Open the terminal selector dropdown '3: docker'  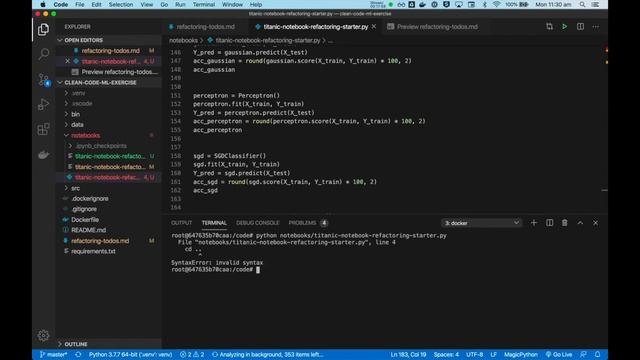[481, 223]
